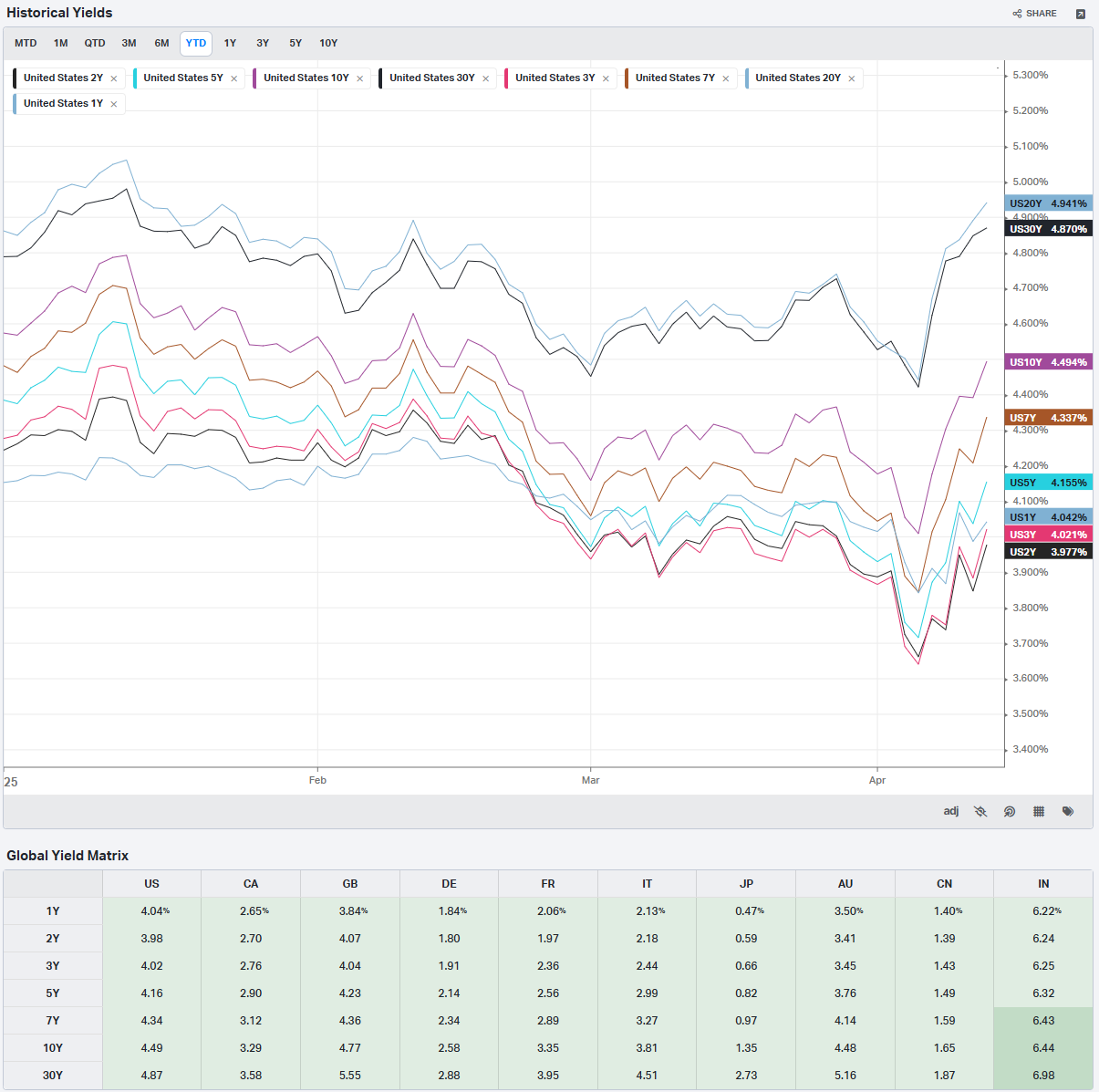Click the IN column header in matrix
The image size is (1099, 1092).
[x=1043, y=884]
